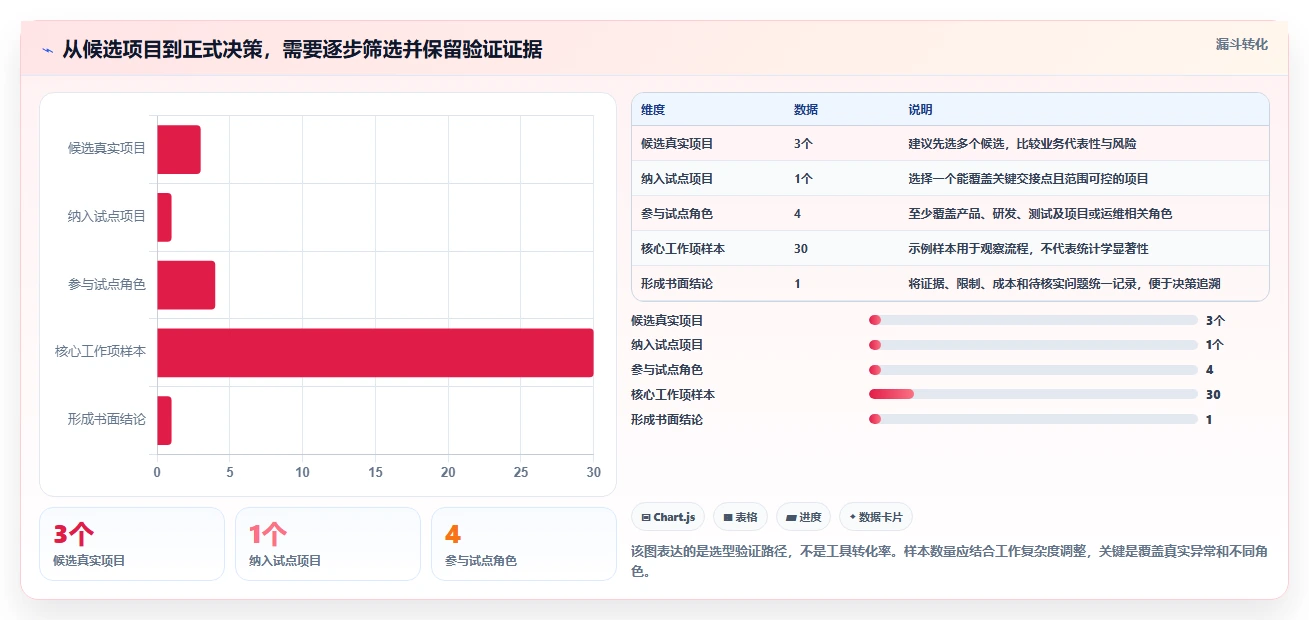Click the 数据 column header

pos(806,109)
